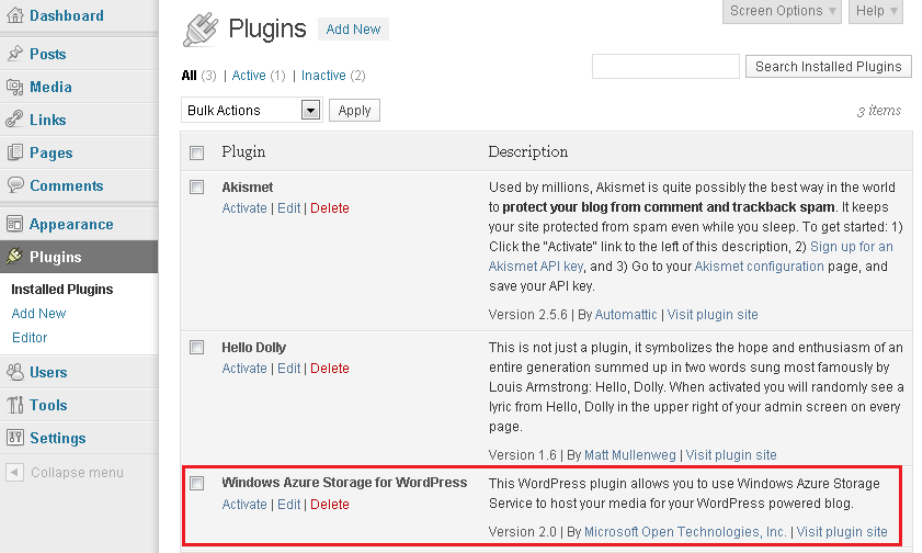Screen dimensions: 922x553
Task: Click the Media icon in sidebar
Action: click(14, 87)
